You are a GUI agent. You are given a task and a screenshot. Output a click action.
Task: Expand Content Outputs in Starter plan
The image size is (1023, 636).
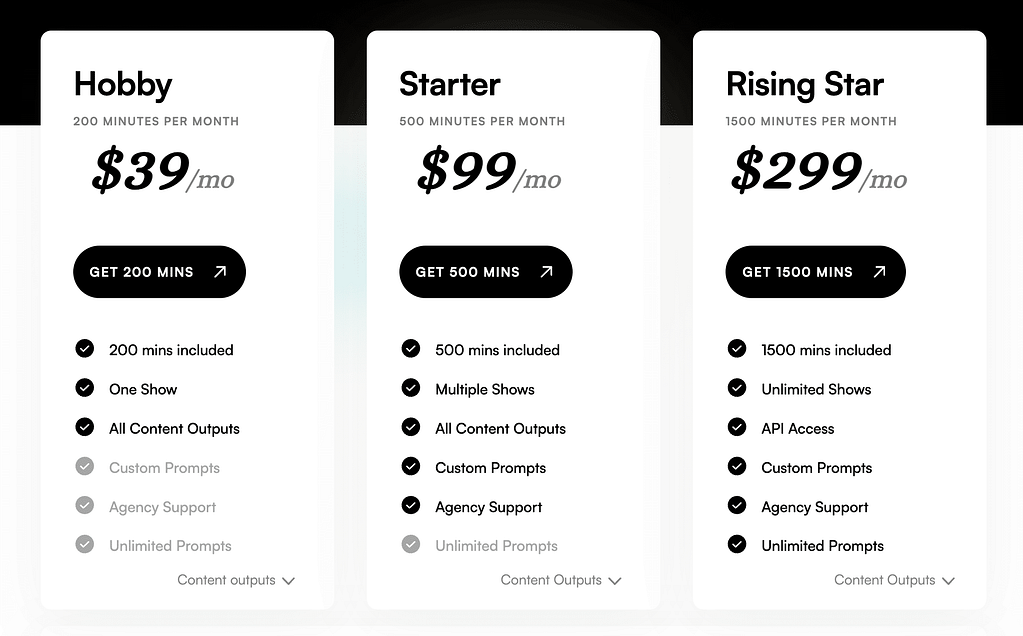click(561, 580)
